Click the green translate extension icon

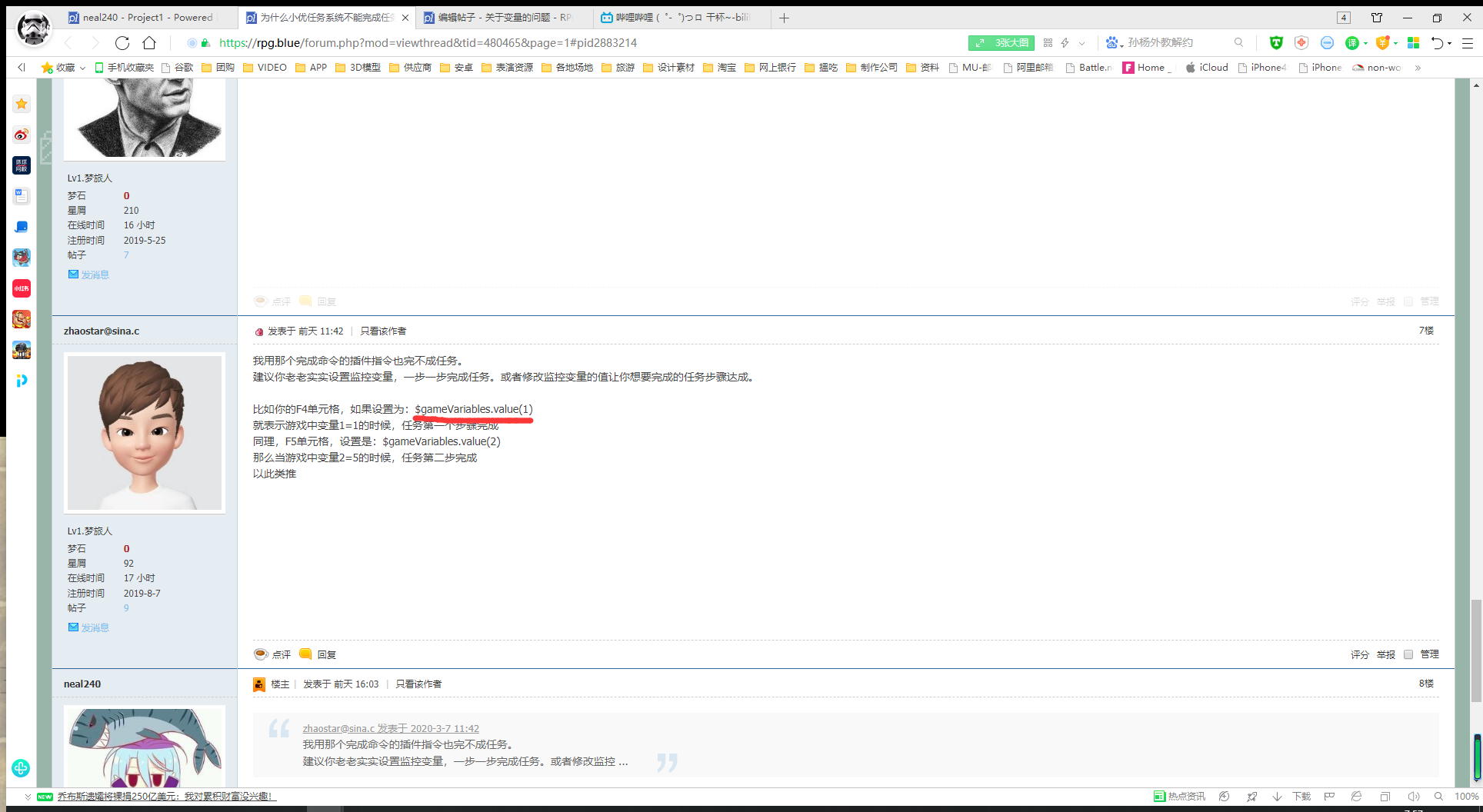pos(1351,43)
